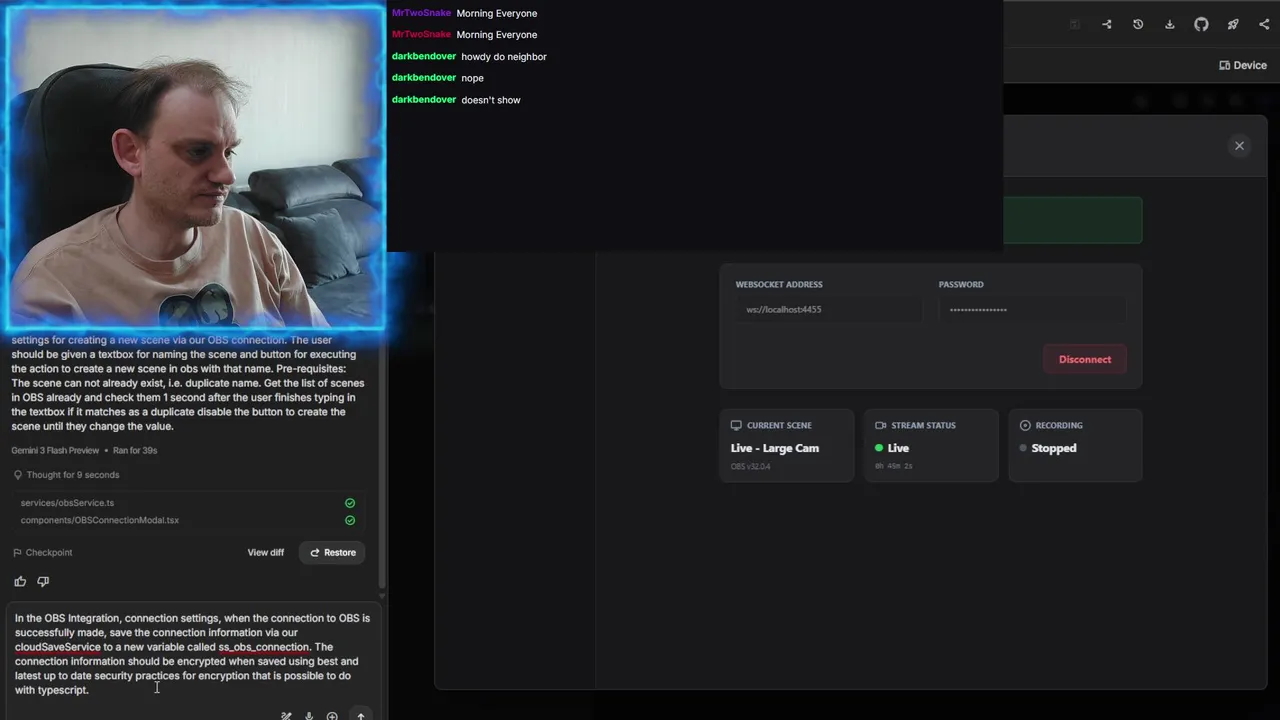Click the thumbs down feedback icon
The height and width of the screenshot is (720, 1280).
tap(43, 581)
